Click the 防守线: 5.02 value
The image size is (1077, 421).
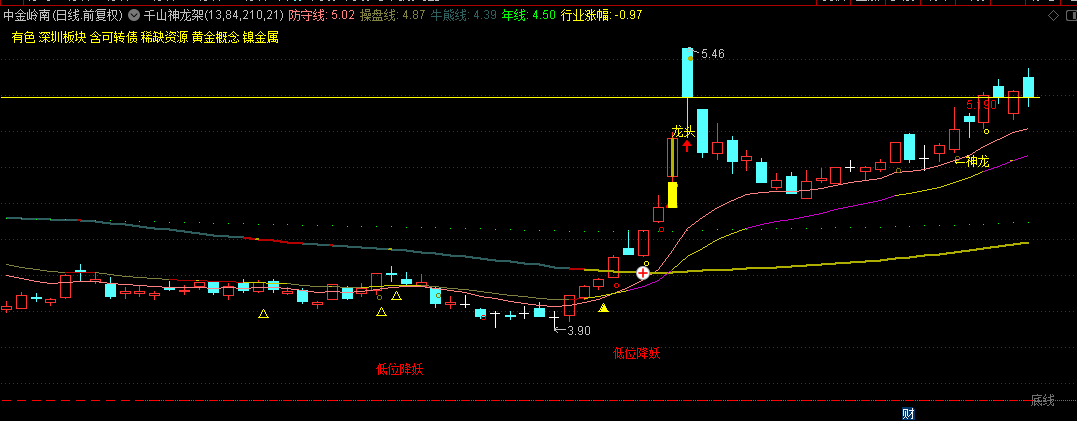321,15
